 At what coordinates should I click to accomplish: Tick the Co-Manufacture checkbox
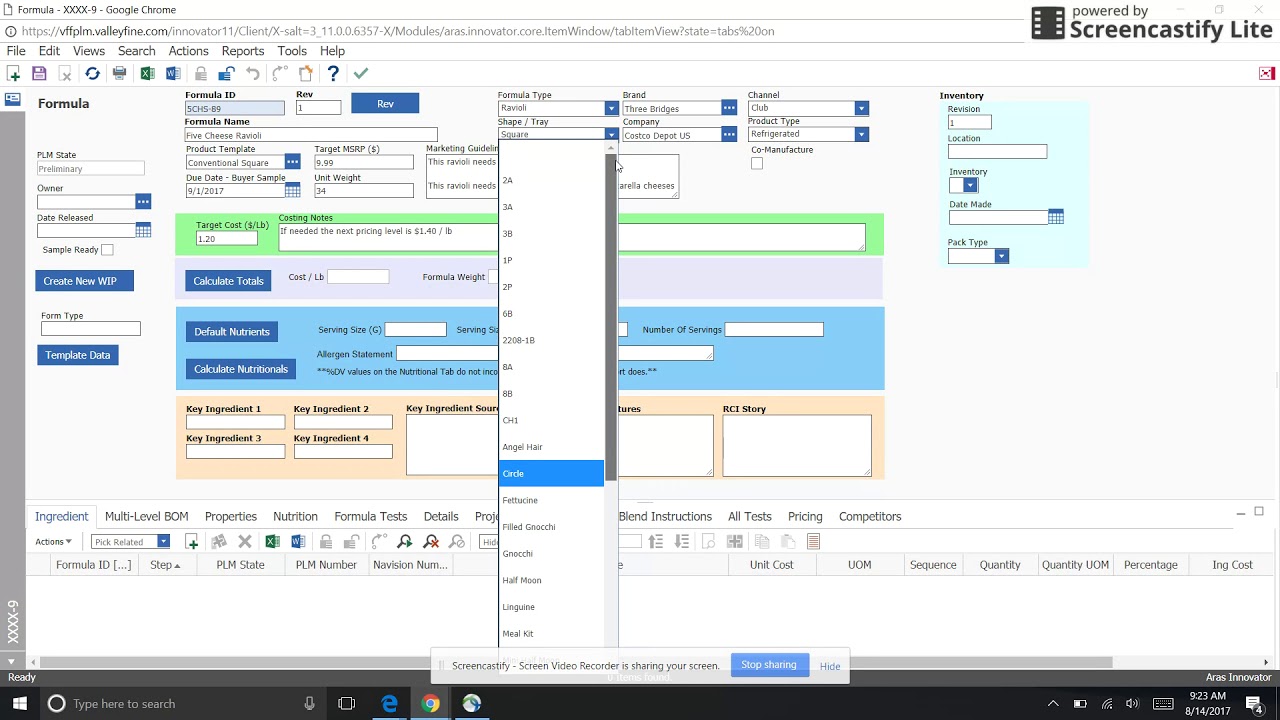[x=757, y=164]
